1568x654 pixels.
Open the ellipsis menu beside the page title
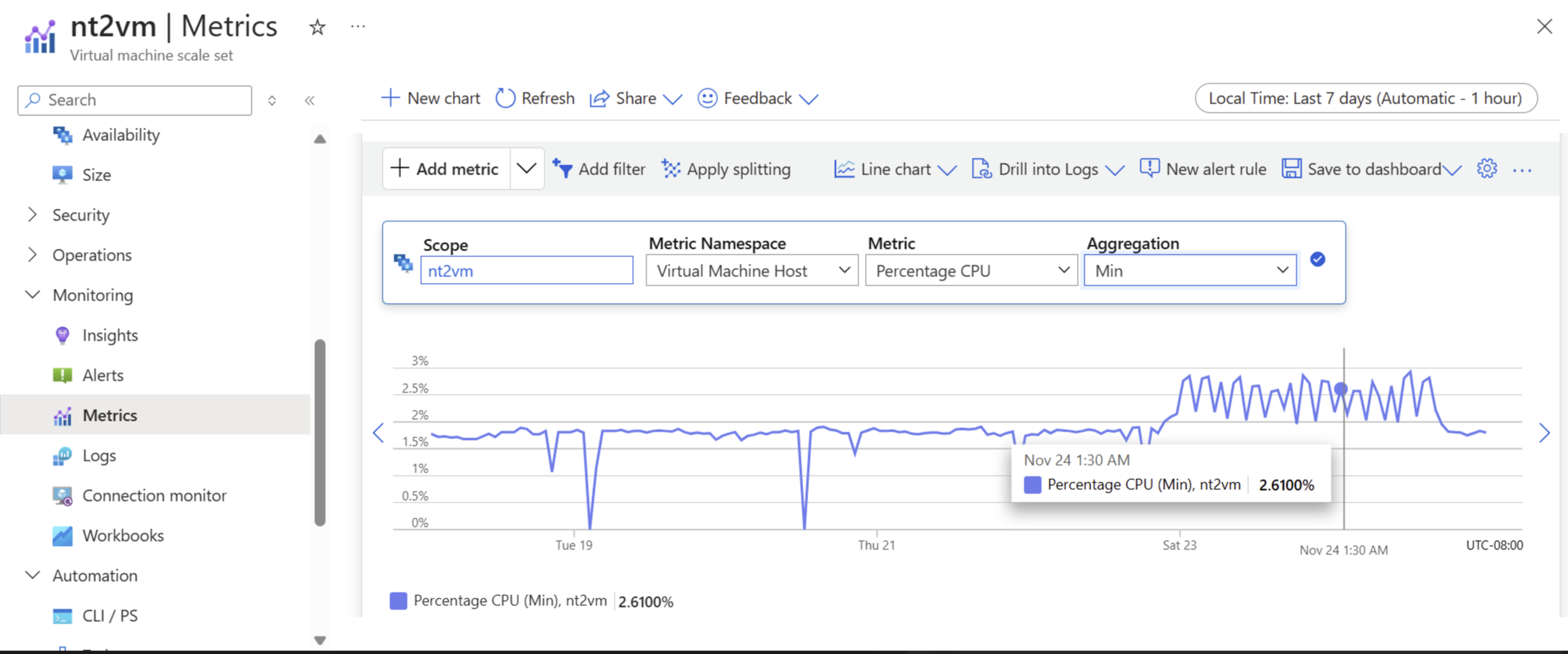pos(358,26)
